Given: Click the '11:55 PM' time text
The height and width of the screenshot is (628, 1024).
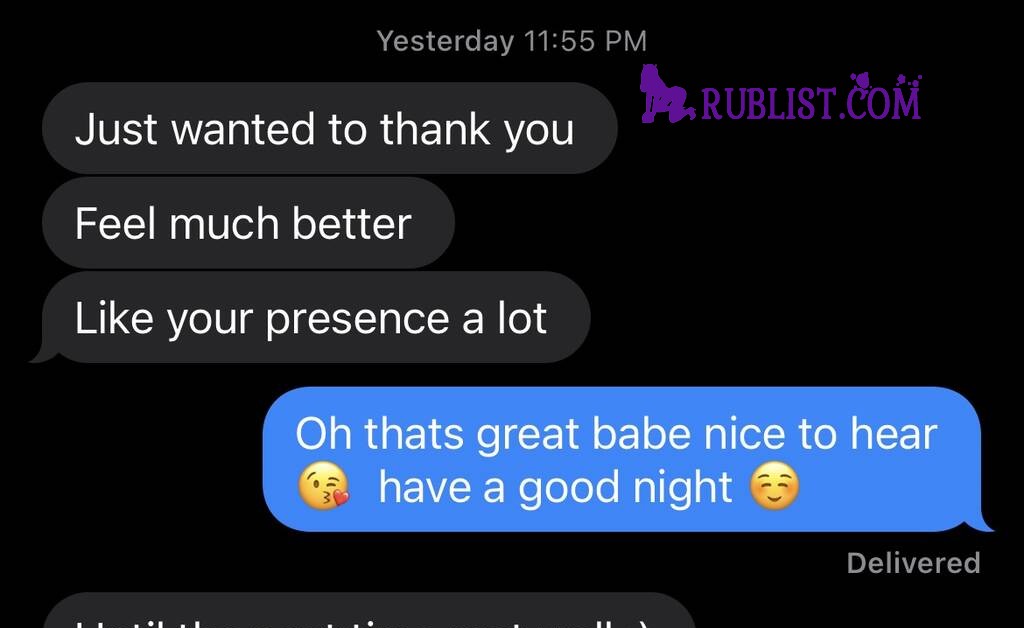Looking at the screenshot, I should click(x=585, y=41).
